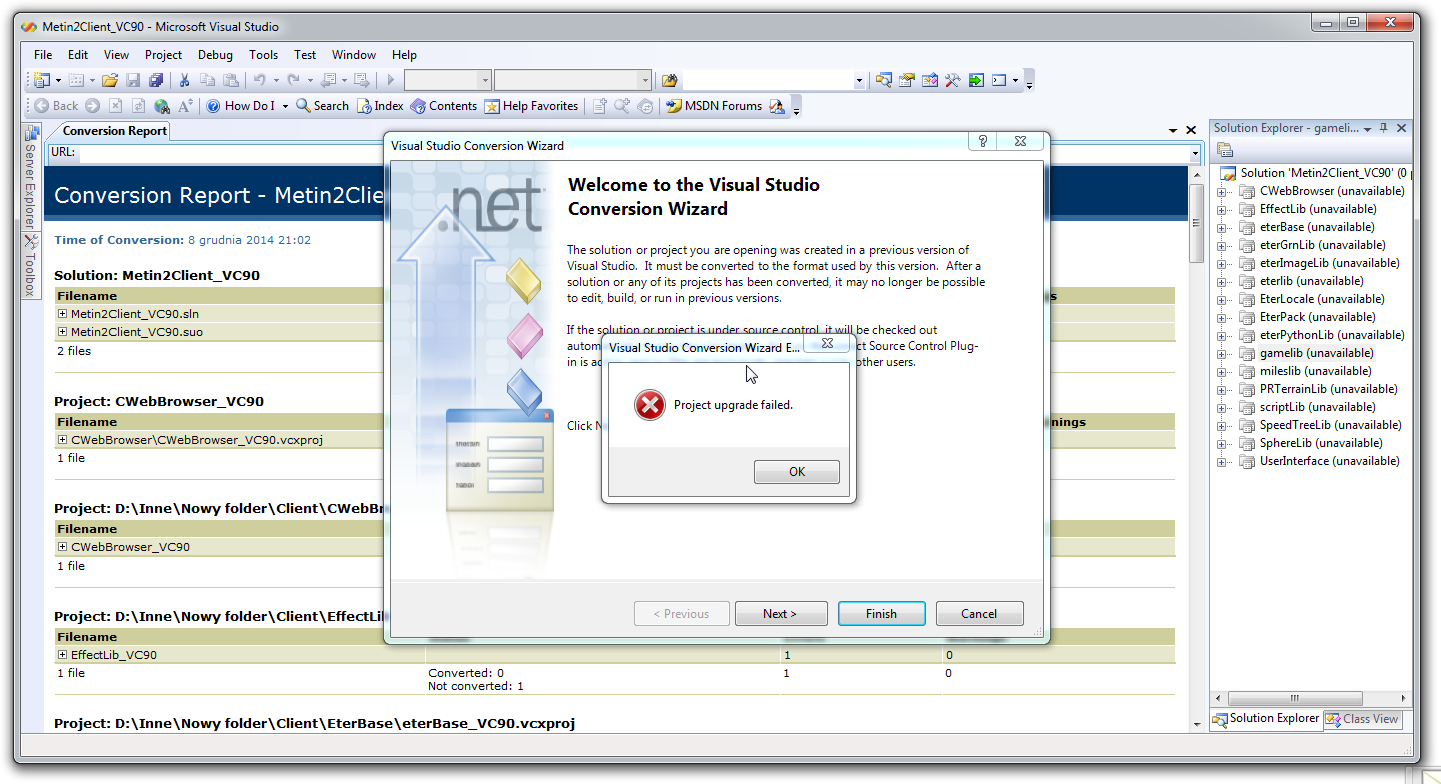Expand the EffectLib_VC90 report row
Image resolution: width=1441 pixels, height=784 pixels.
(62, 655)
